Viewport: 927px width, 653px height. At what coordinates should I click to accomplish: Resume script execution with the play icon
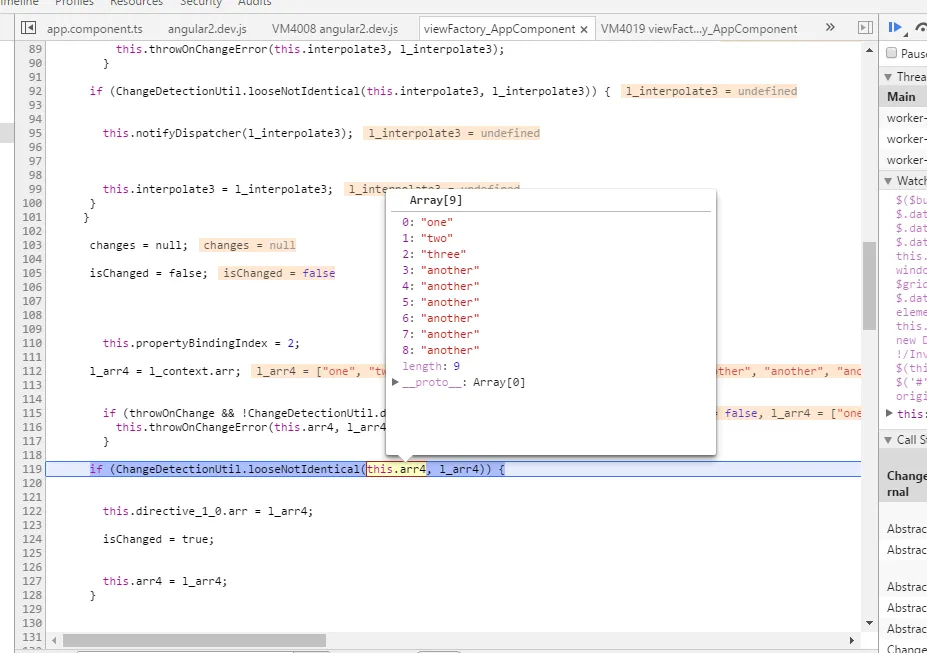pyautogui.click(x=895, y=28)
